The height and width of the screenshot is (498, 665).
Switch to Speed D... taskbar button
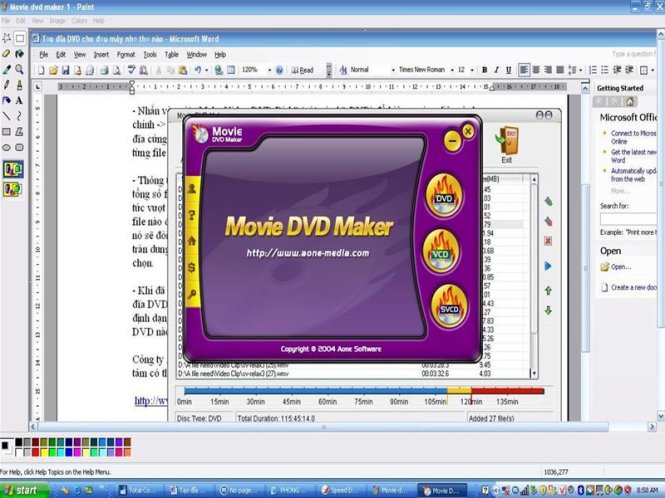coord(341,490)
